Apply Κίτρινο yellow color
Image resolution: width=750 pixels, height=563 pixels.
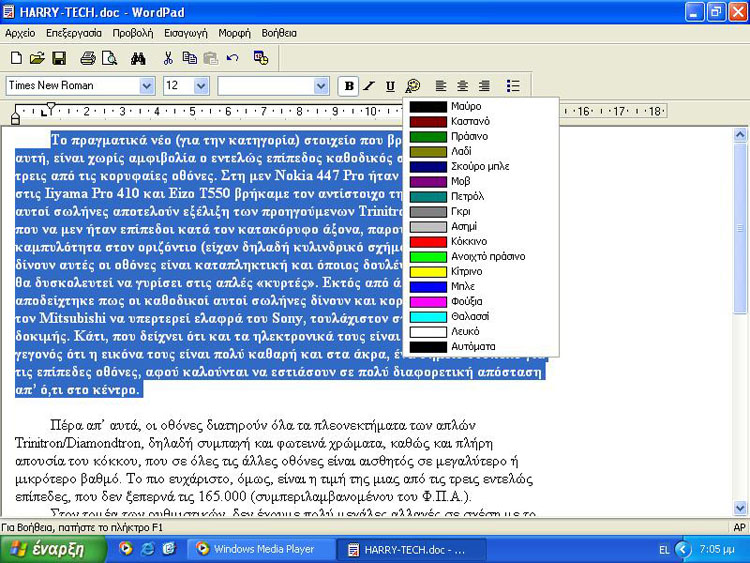481,271
